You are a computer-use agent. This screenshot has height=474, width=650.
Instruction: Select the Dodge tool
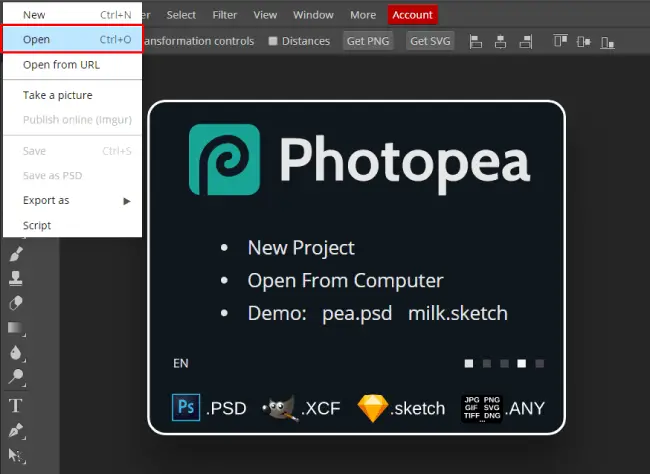point(16,377)
